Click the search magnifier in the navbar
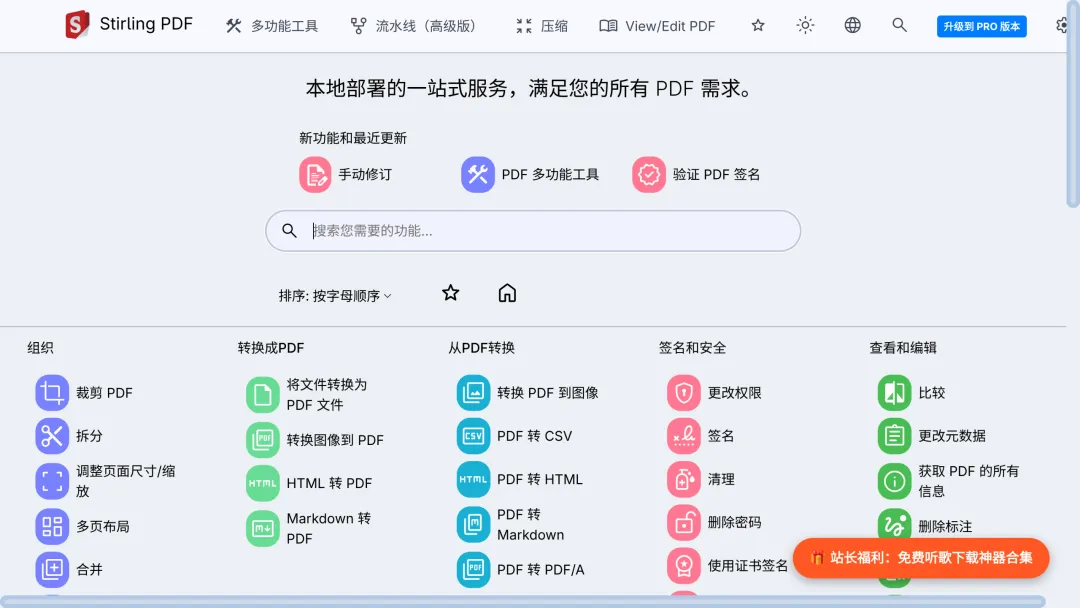This screenshot has height=608, width=1080. coord(900,25)
